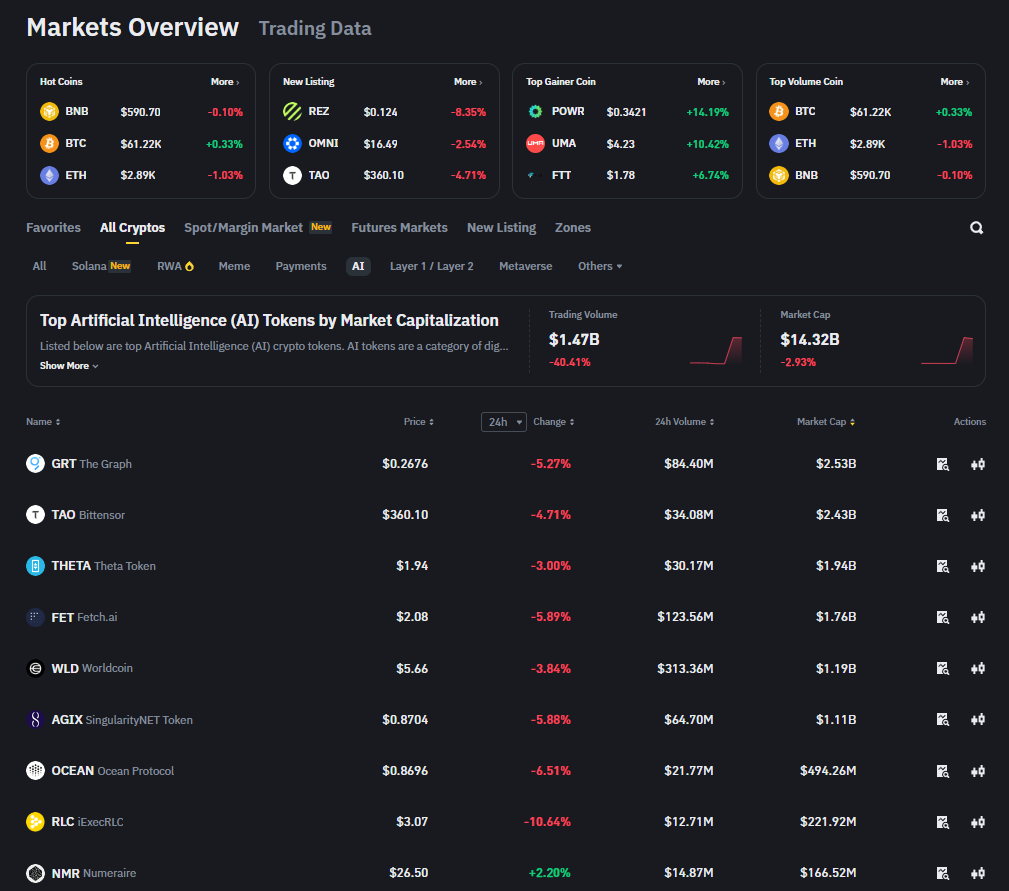Viewport: 1009px width, 891px height.
Task: Click trade candlestick icon for NMR row
Action: (978, 873)
